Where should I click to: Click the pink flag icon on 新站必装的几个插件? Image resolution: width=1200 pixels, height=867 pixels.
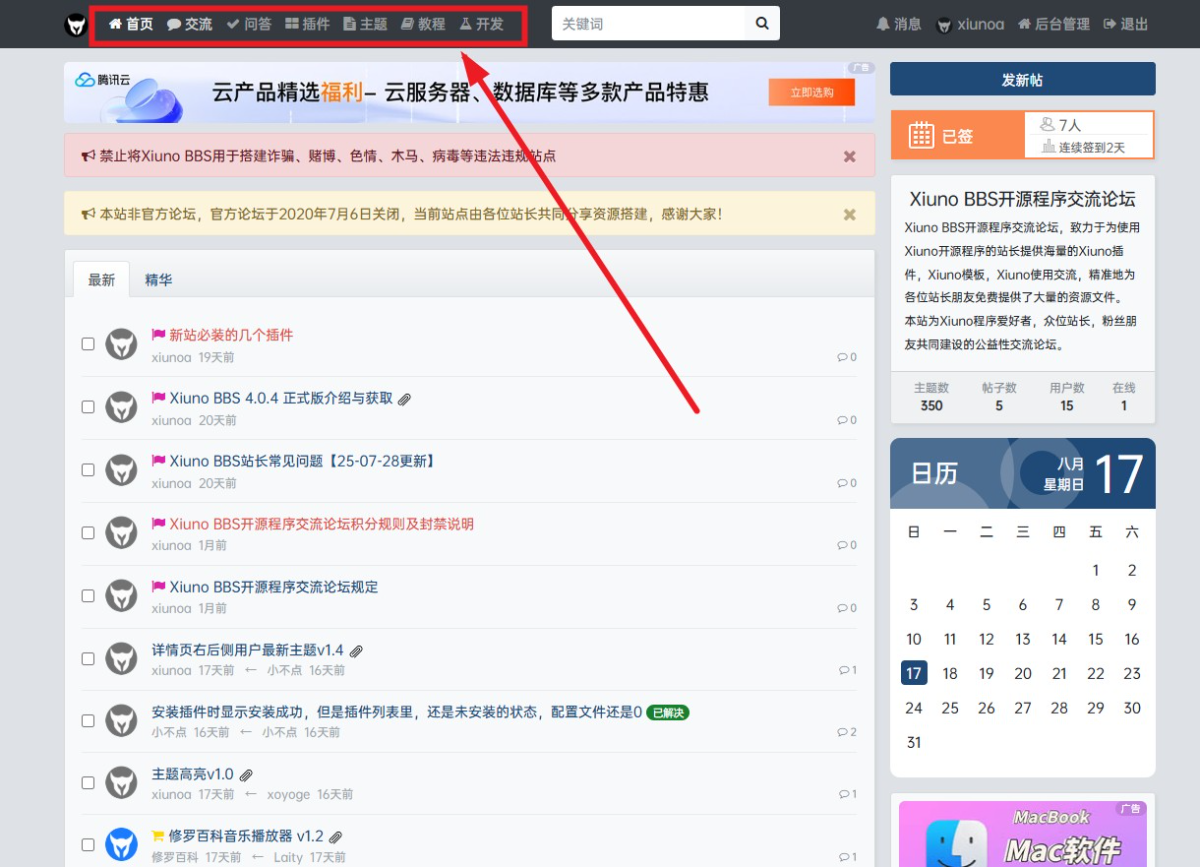pyautogui.click(x=158, y=335)
